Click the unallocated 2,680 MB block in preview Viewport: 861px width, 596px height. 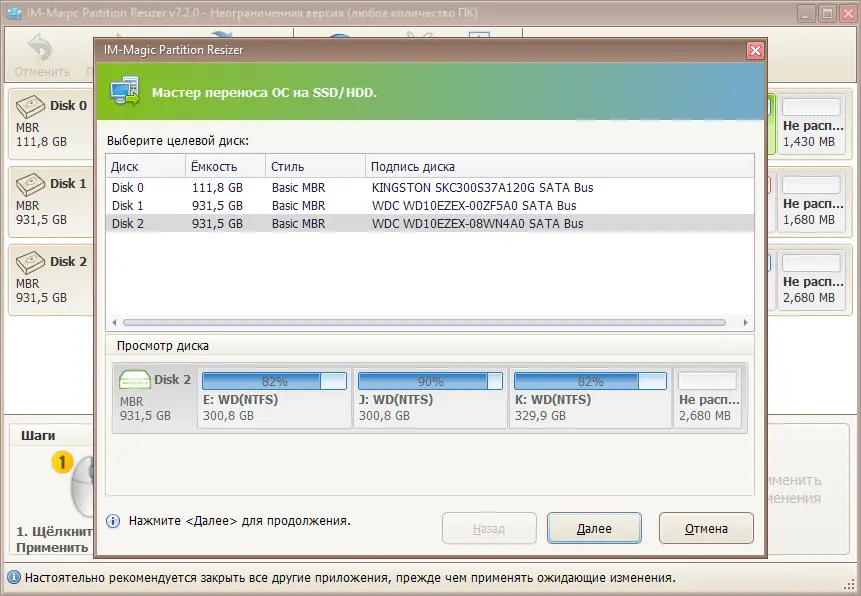(x=708, y=398)
